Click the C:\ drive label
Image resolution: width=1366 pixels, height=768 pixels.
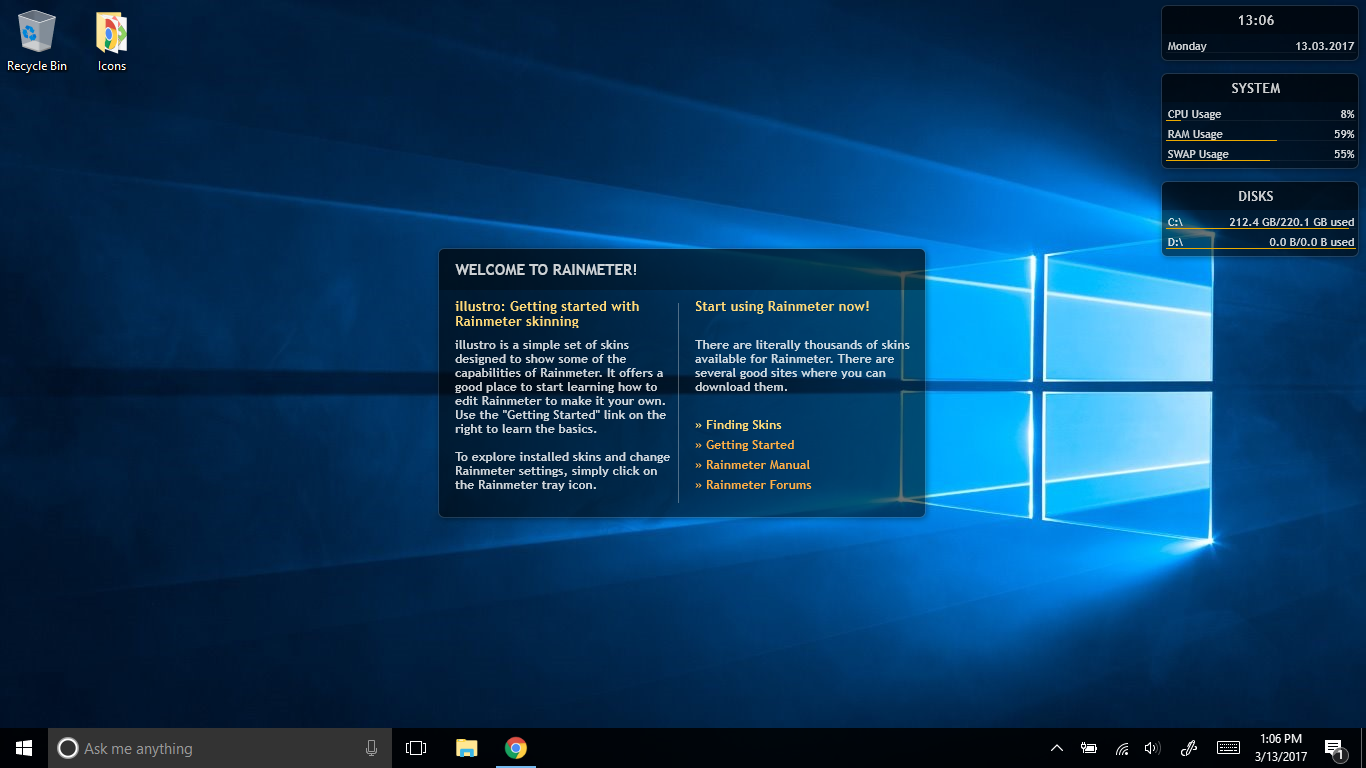(1175, 222)
